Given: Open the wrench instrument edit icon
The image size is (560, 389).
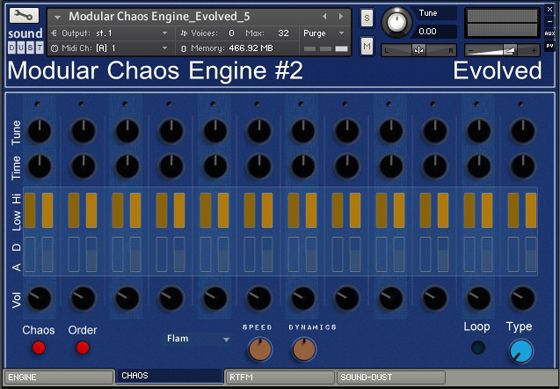Looking at the screenshot, I should coord(24,16).
